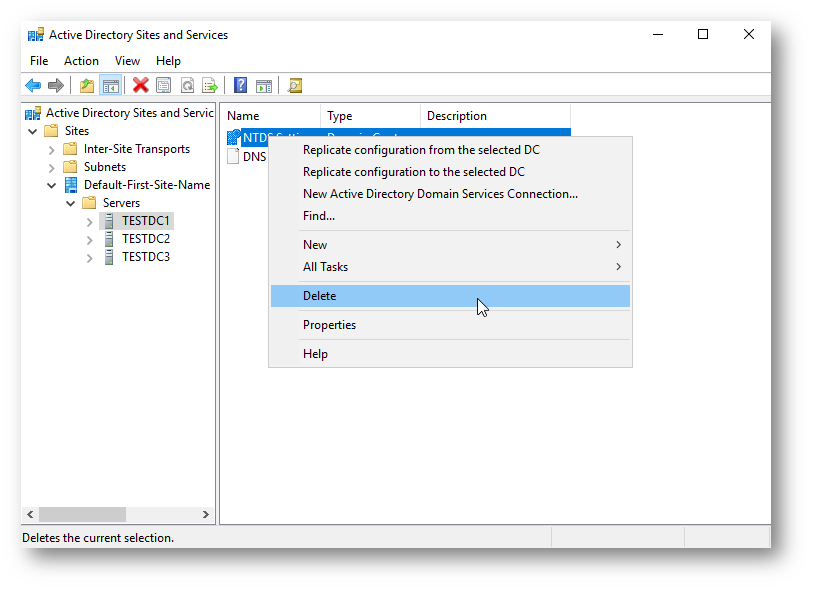Open the Action menu
The width and height of the screenshot is (813, 590).
(81, 61)
